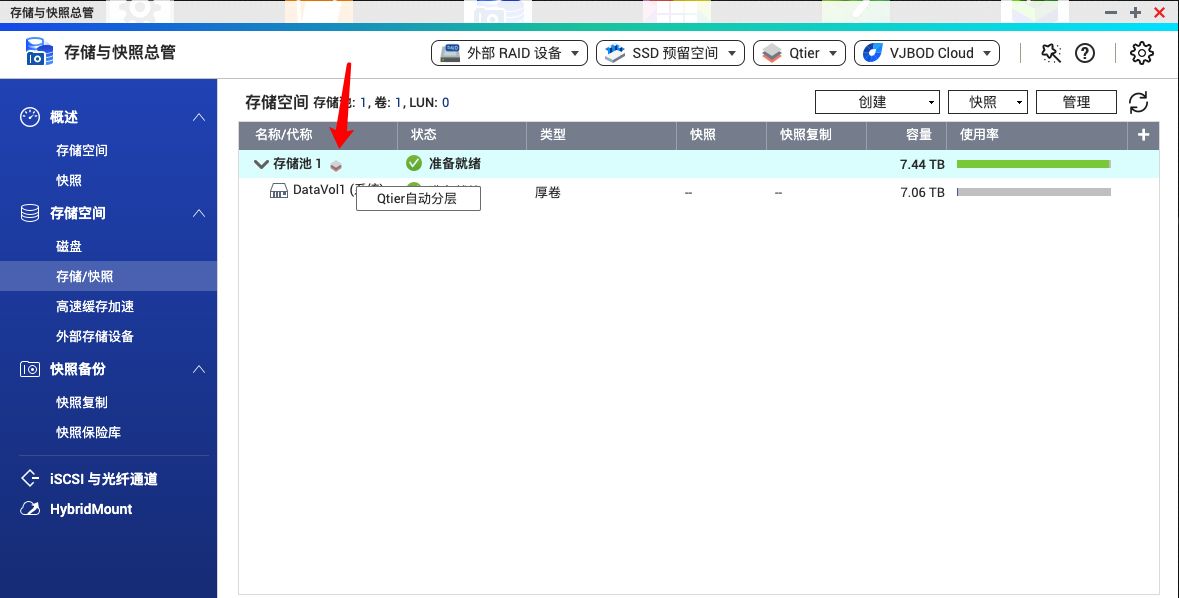The width and height of the screenshot is (1179, 598).
Task: Click the 管理 button
Action: pos(1076,102)
